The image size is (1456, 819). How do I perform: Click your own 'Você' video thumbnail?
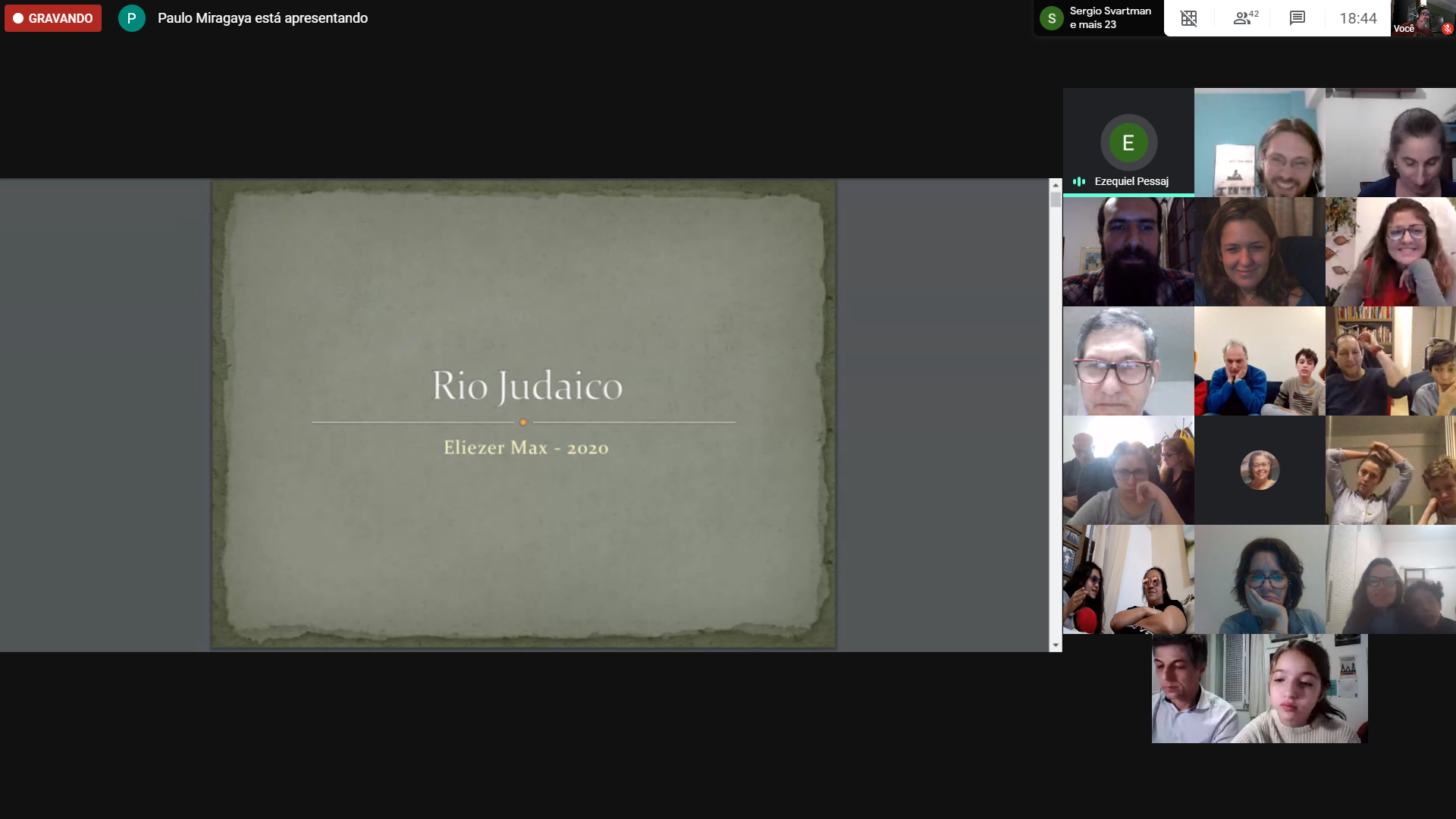(1423, 18)
